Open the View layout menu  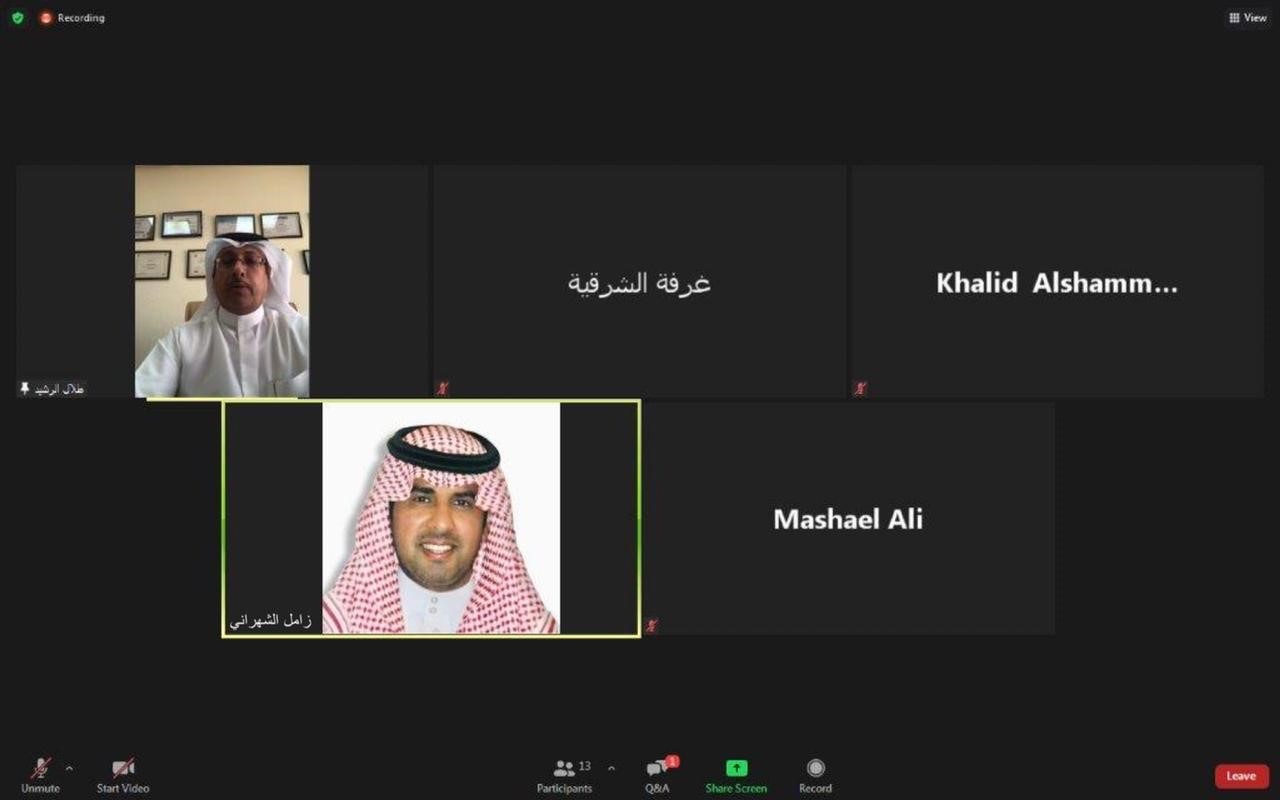[1248, 18]
